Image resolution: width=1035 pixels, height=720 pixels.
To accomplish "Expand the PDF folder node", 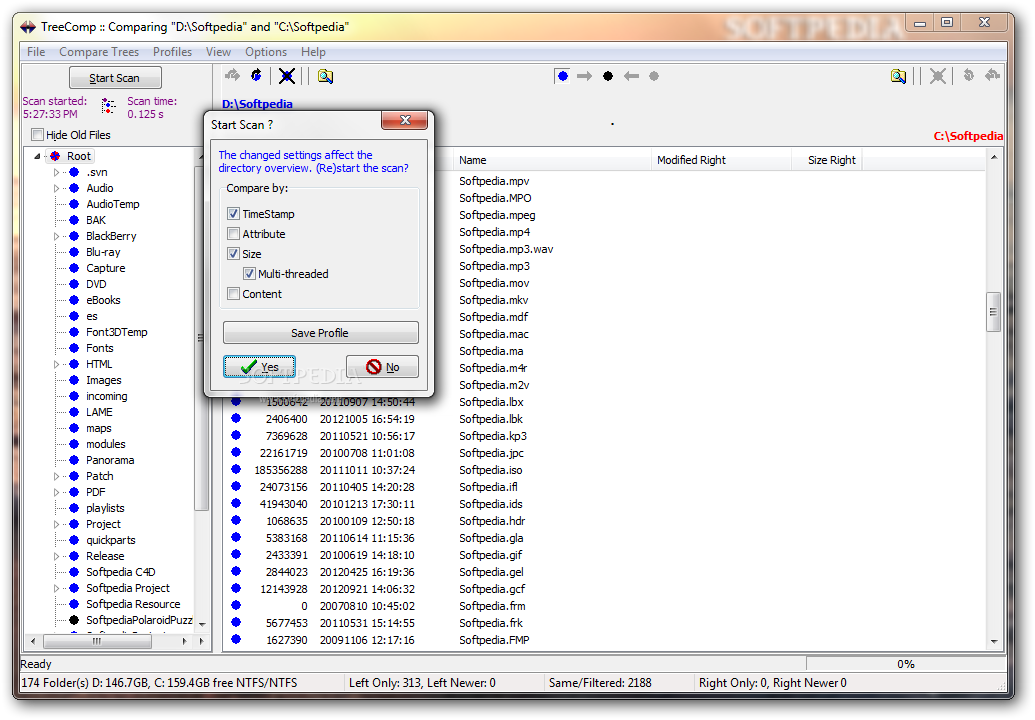I will click(x=56, y=492).
